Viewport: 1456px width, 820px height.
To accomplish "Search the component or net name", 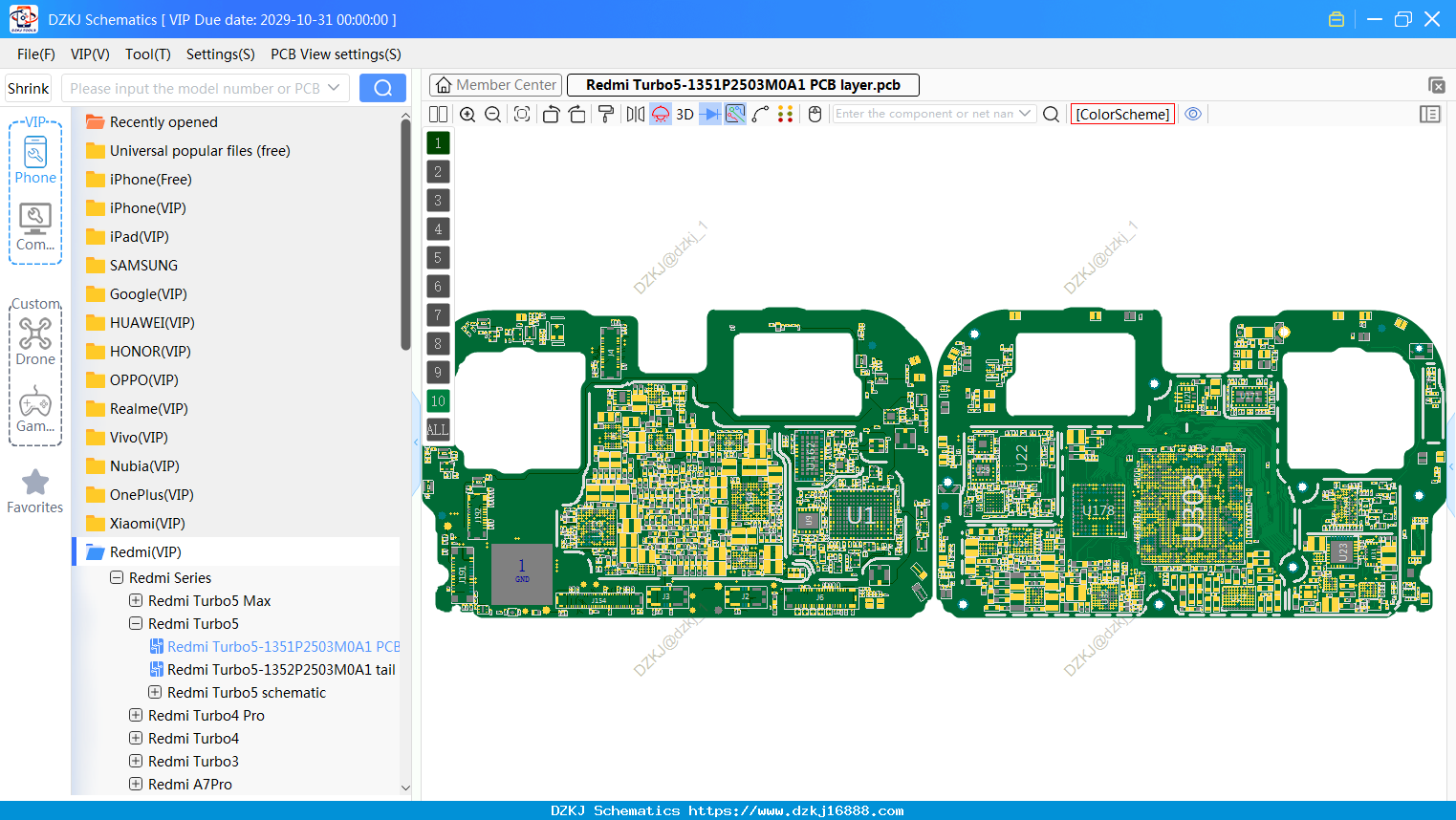I will point(1051,114).
